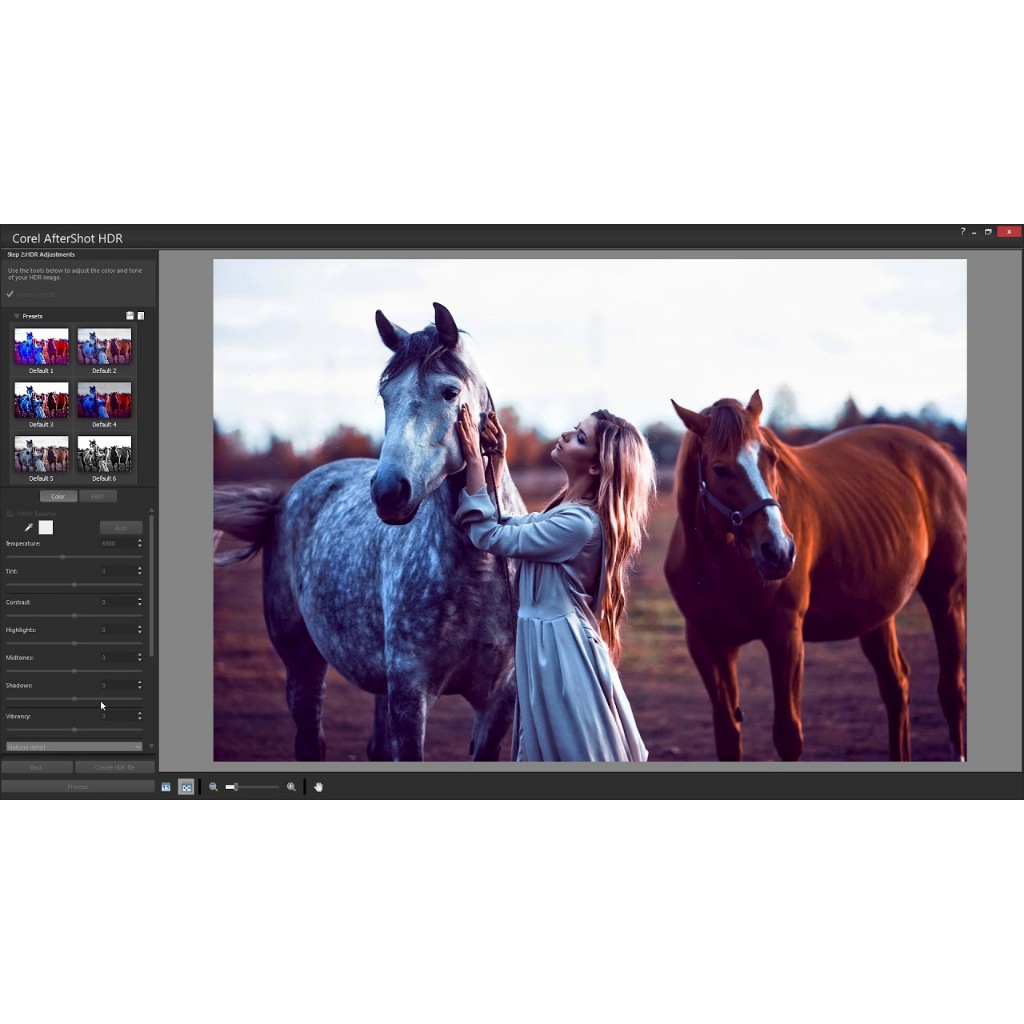Click the Contrast value stepper arrows
Image resolution: width=1024 pixels, height=1024 pixels.
click(140, 601)
